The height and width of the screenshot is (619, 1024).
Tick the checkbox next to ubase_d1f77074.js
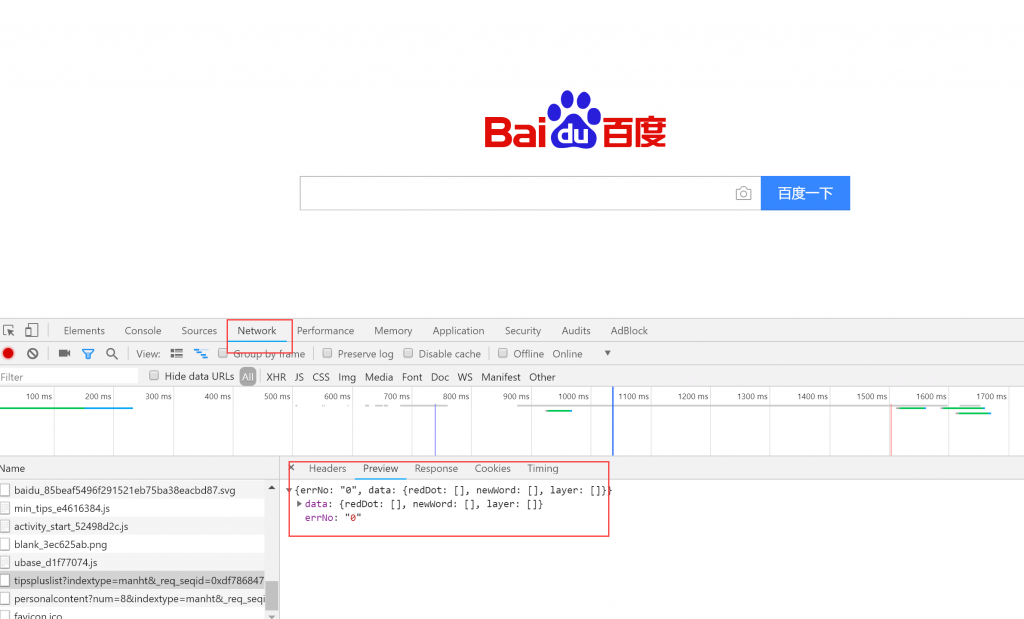5,562
